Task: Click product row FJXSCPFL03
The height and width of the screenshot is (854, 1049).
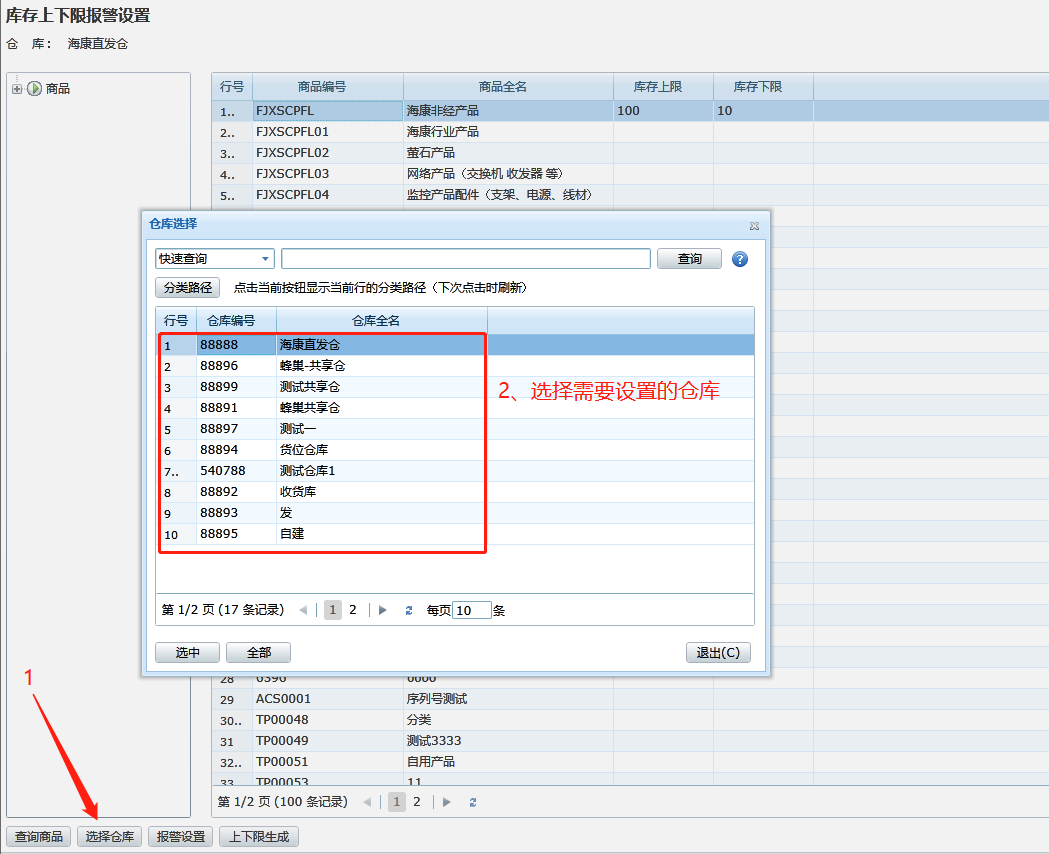Action: [630, 174]
